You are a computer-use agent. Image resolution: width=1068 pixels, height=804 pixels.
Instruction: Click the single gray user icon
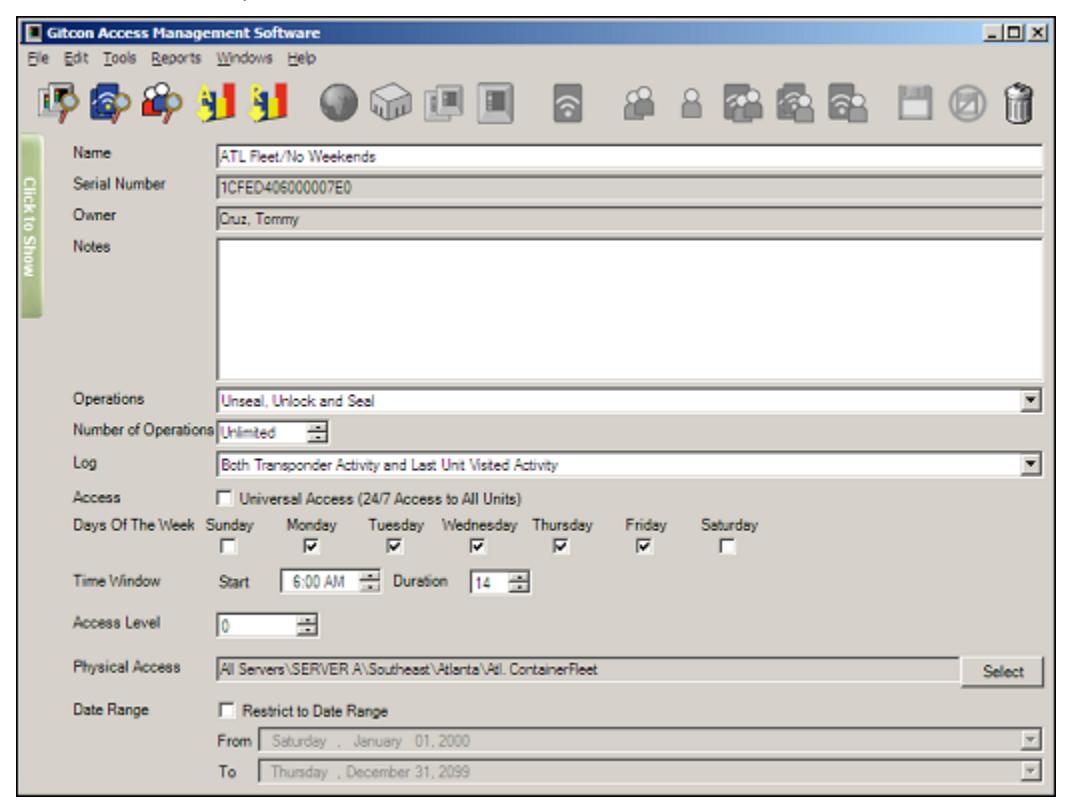coord(692,104)
